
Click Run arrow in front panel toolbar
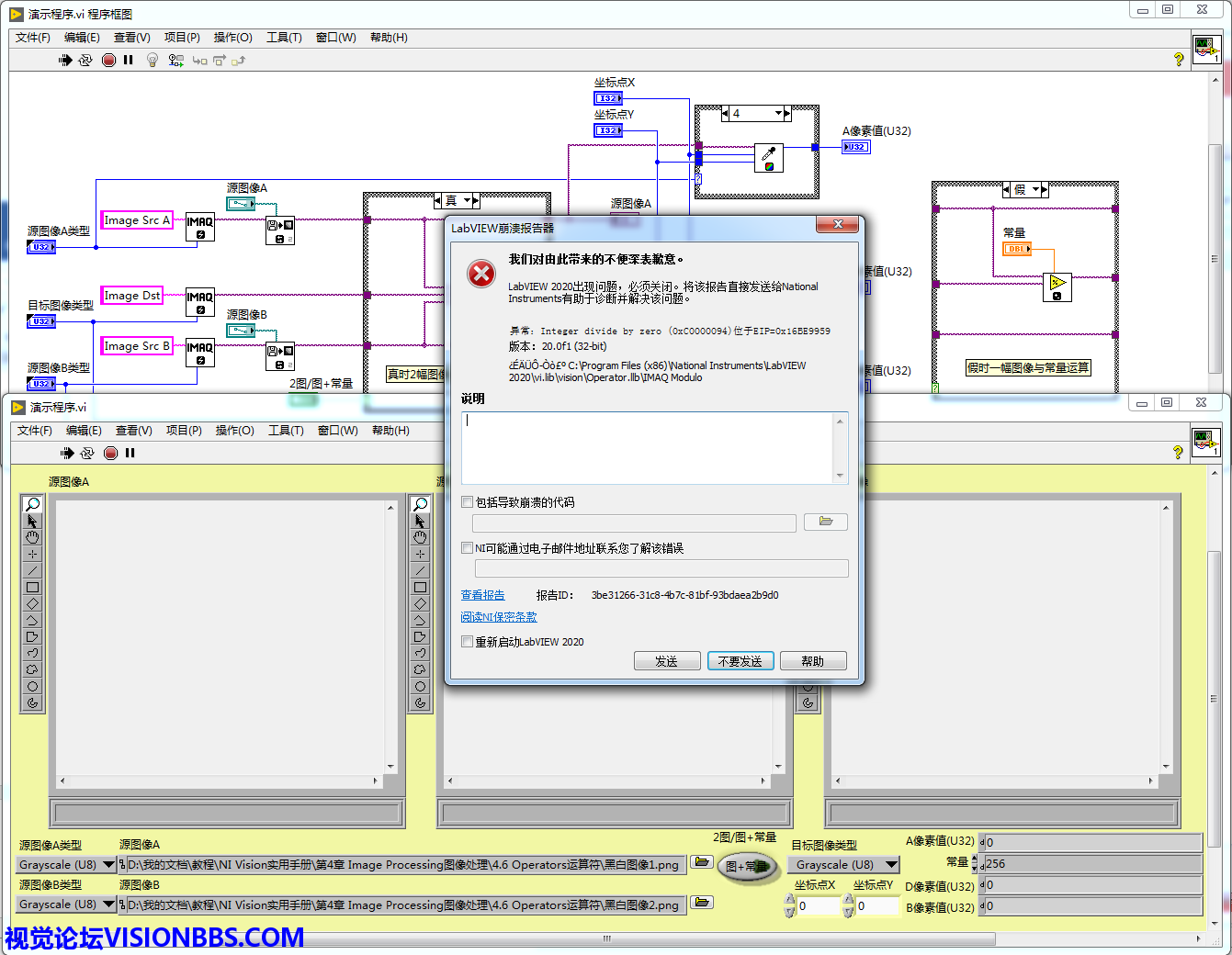(x=67, y=453)
